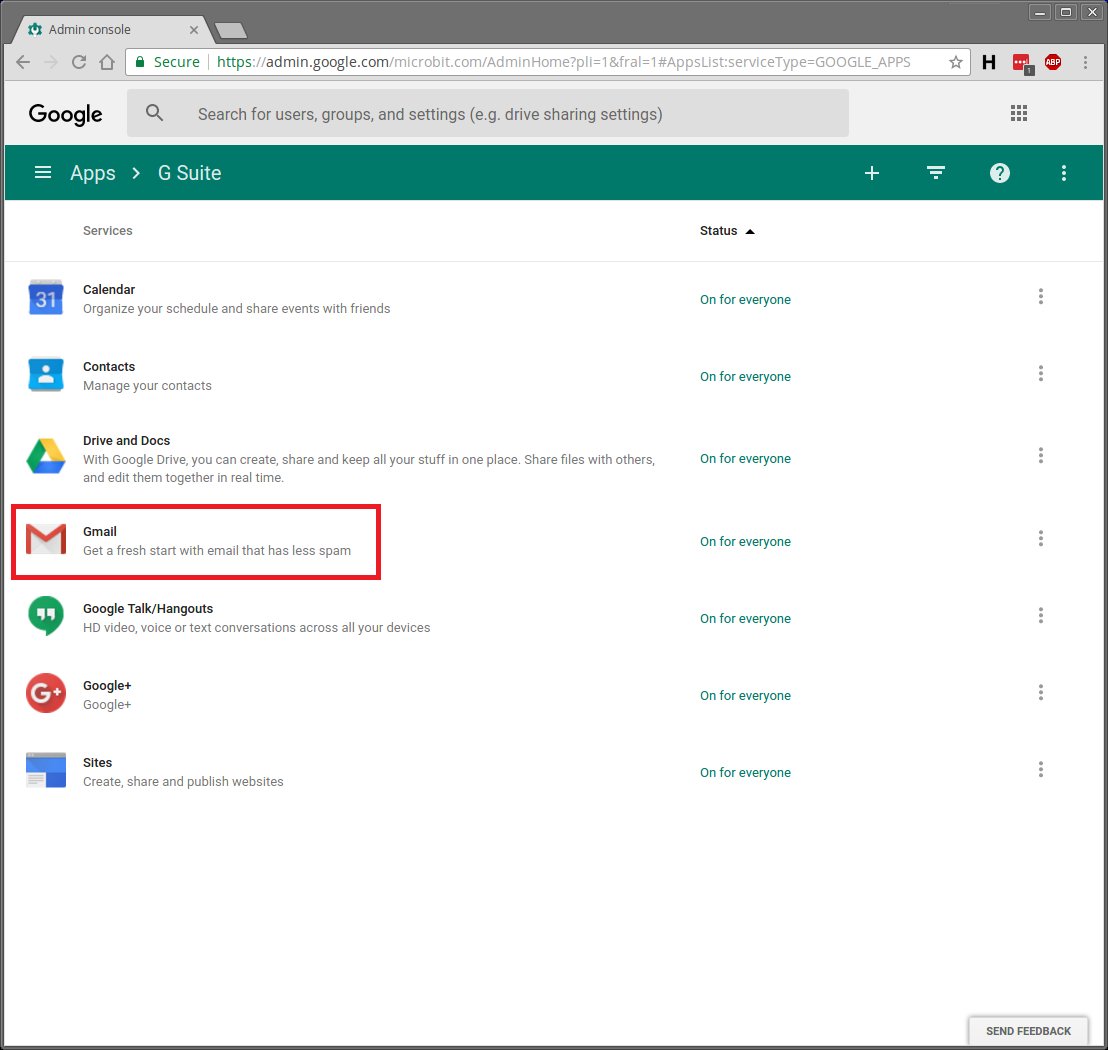Viewport: 1108px width, 1050px height.
Task: Click the browser address bar URL
Action: click(x=563, y=62)
